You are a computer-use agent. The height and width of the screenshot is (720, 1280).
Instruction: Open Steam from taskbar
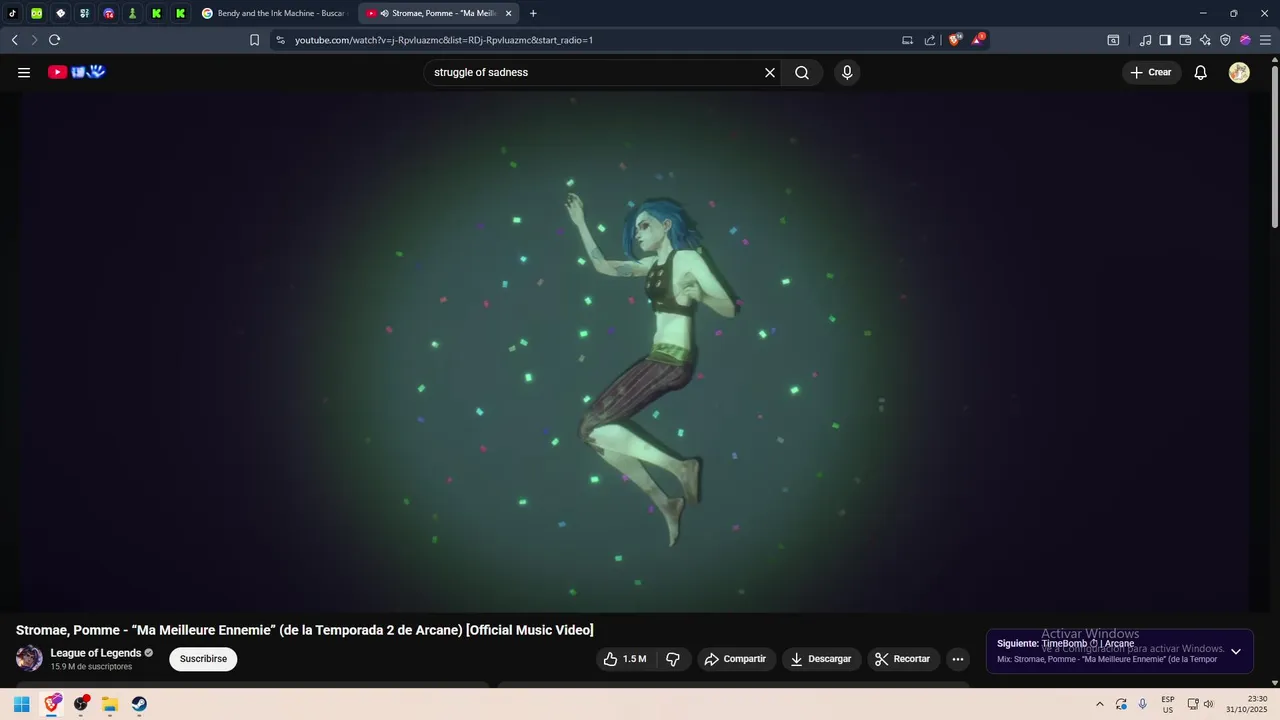click(139, 704)
